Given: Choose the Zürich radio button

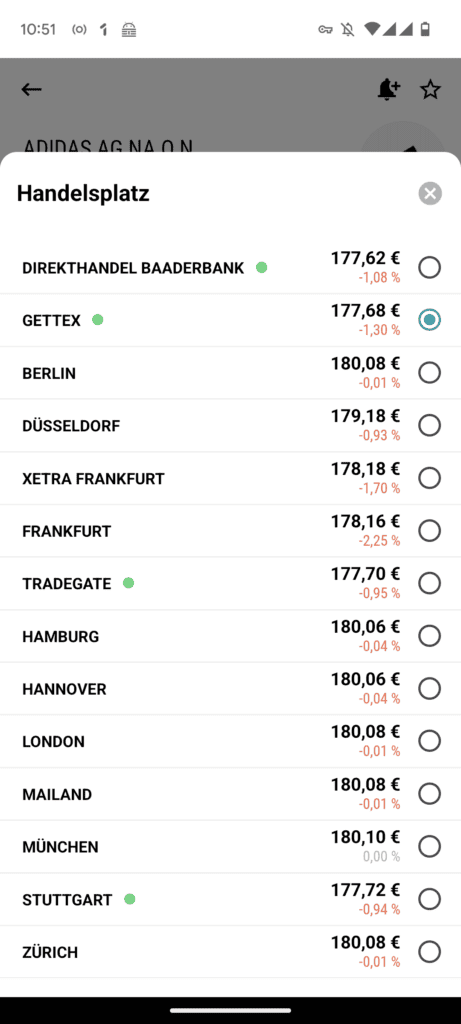Looking at the screenshot, I should (430, 952).
